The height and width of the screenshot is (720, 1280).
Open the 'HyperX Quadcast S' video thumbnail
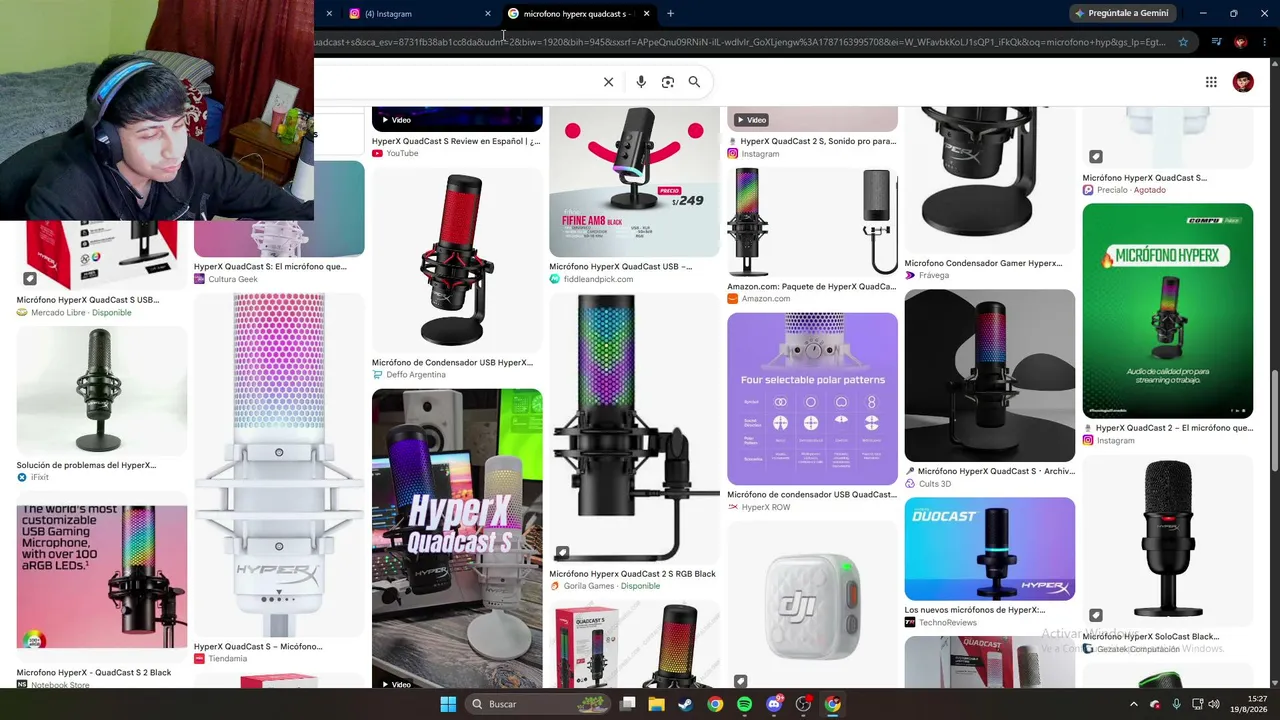457,539
